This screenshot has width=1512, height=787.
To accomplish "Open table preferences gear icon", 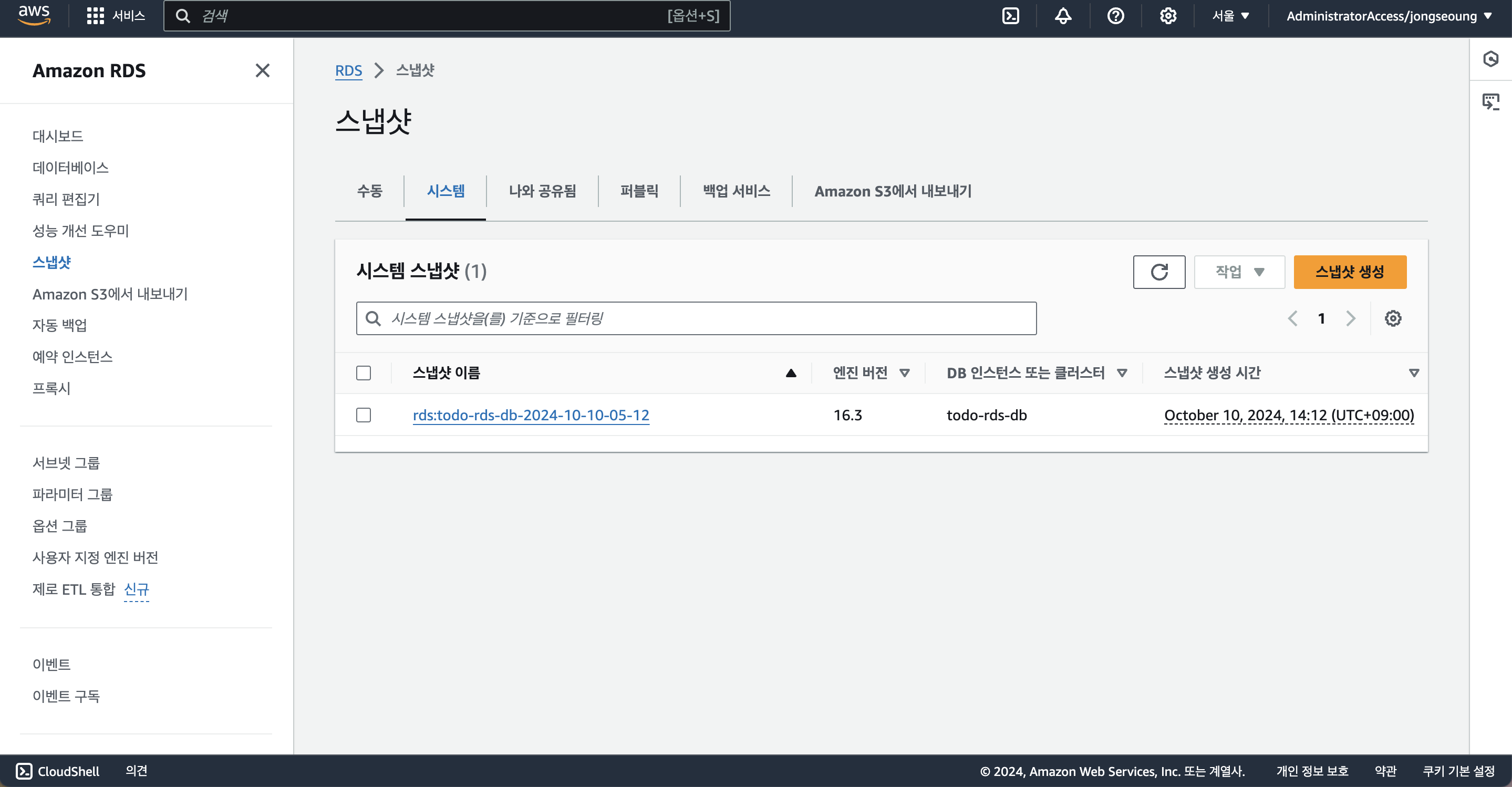I will coord(1393,319).
